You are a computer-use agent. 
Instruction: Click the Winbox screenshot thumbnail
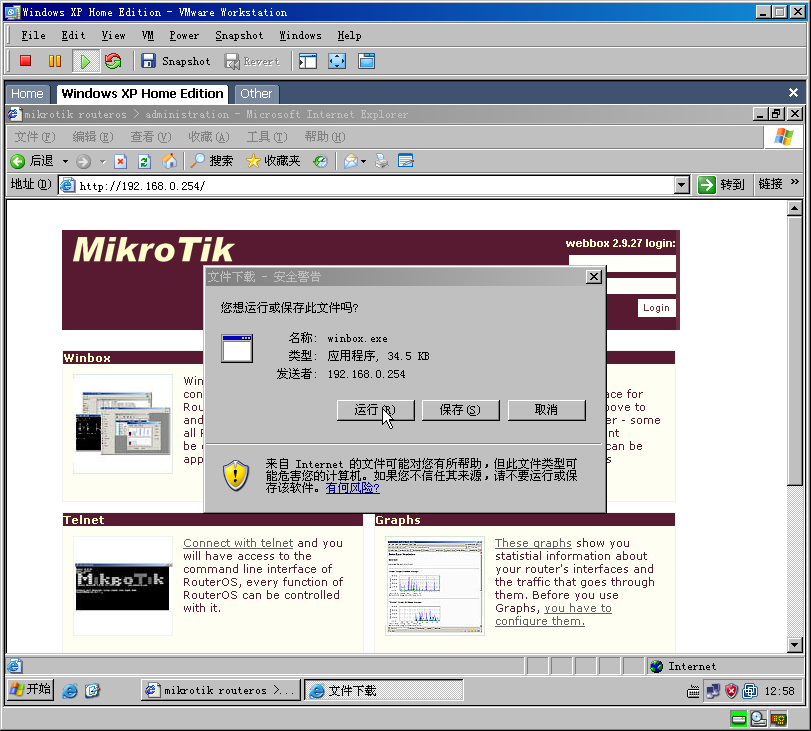point(123,423)
